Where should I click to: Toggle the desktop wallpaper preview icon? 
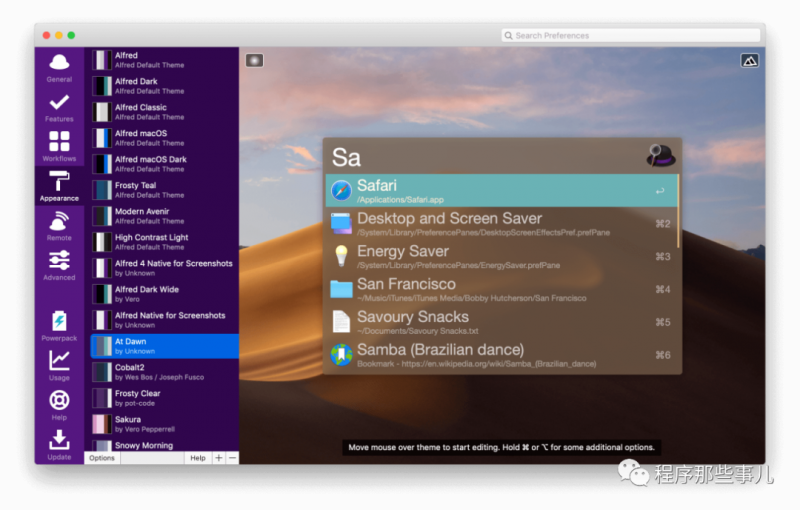[x=749, y=61]
